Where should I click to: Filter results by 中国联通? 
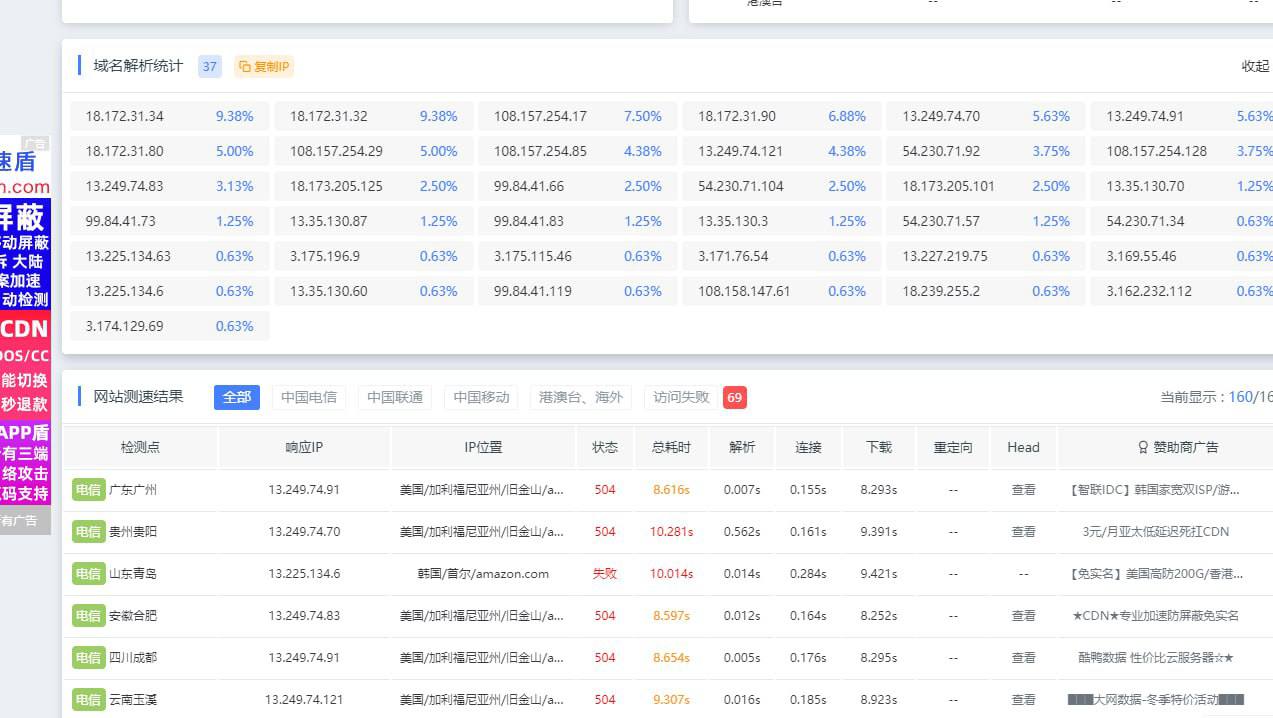(x=395, y=397)
